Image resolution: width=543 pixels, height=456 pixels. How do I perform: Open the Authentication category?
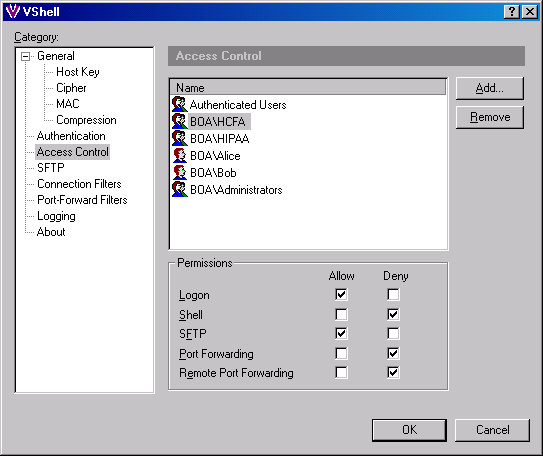pyautogui.click(x=71, y=136)
